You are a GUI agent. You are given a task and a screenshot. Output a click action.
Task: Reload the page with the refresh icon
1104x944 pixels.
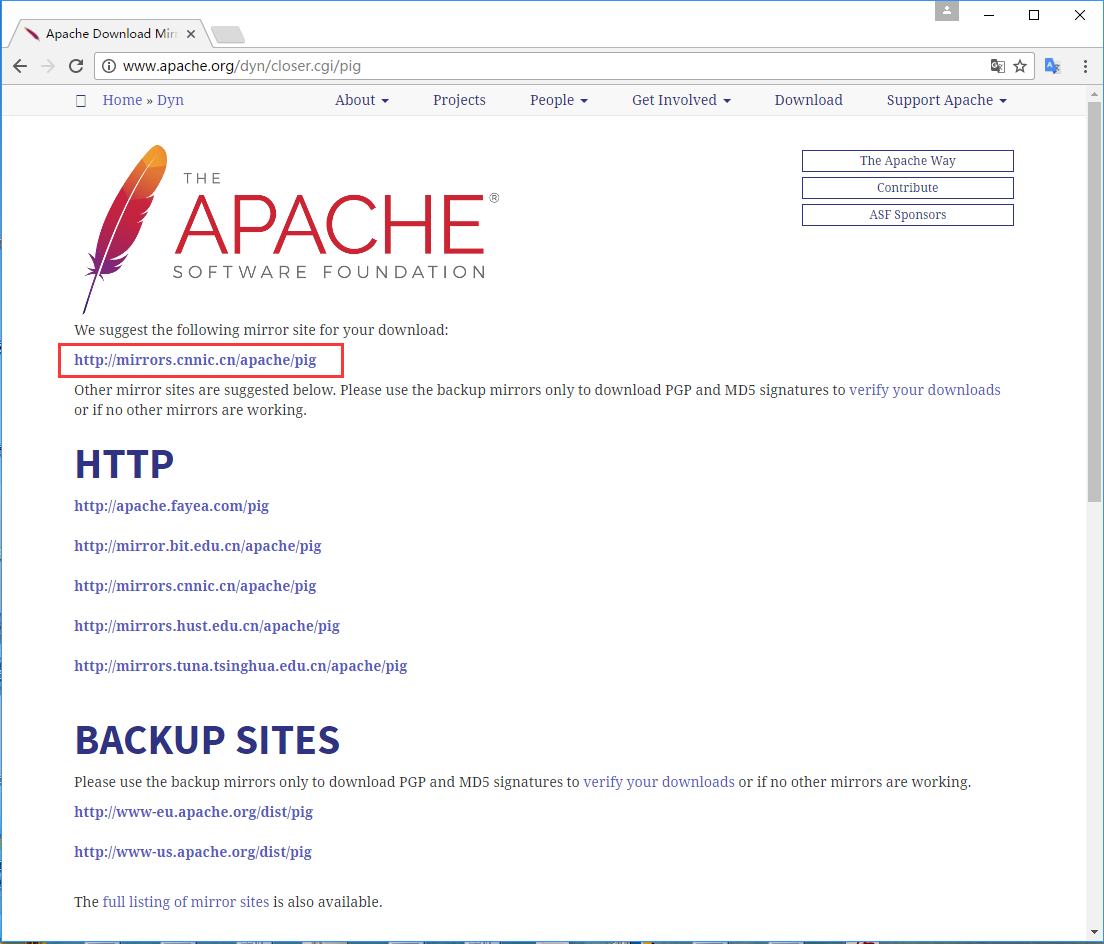click(76, 66)
